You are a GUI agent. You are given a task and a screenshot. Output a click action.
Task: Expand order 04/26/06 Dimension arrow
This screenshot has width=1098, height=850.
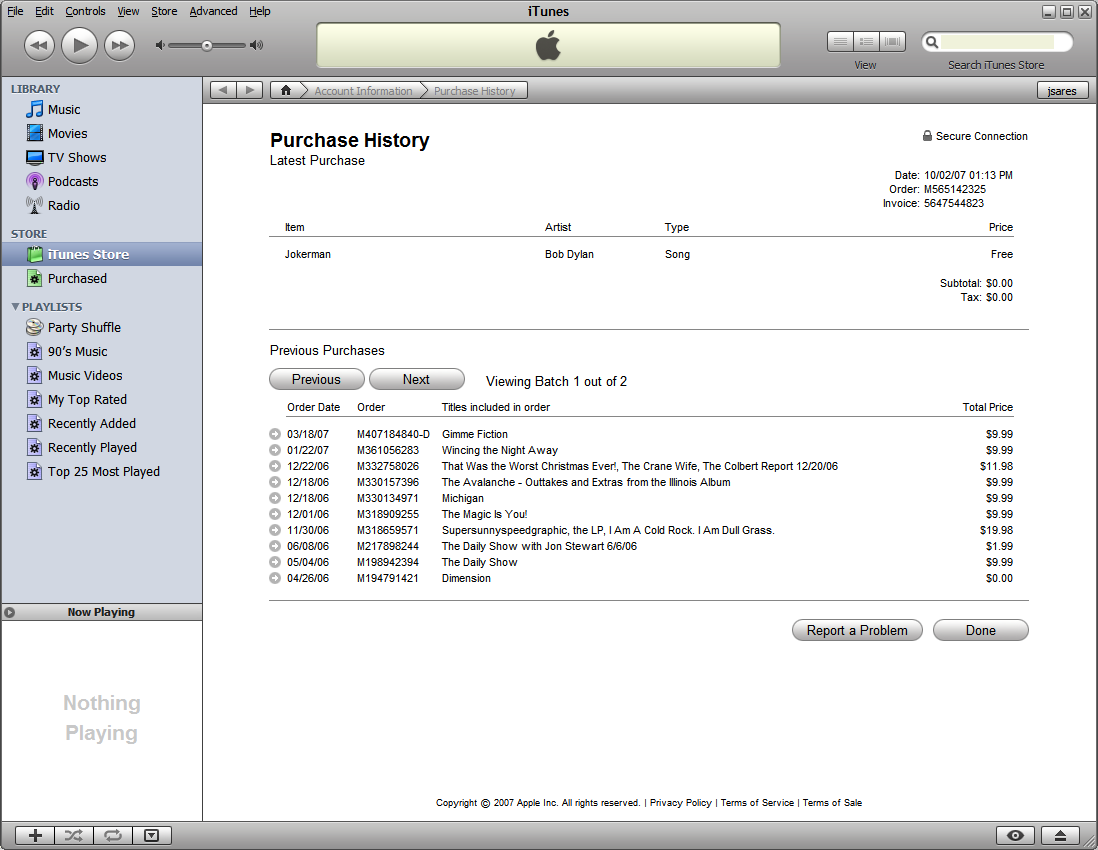pos(274,578)
